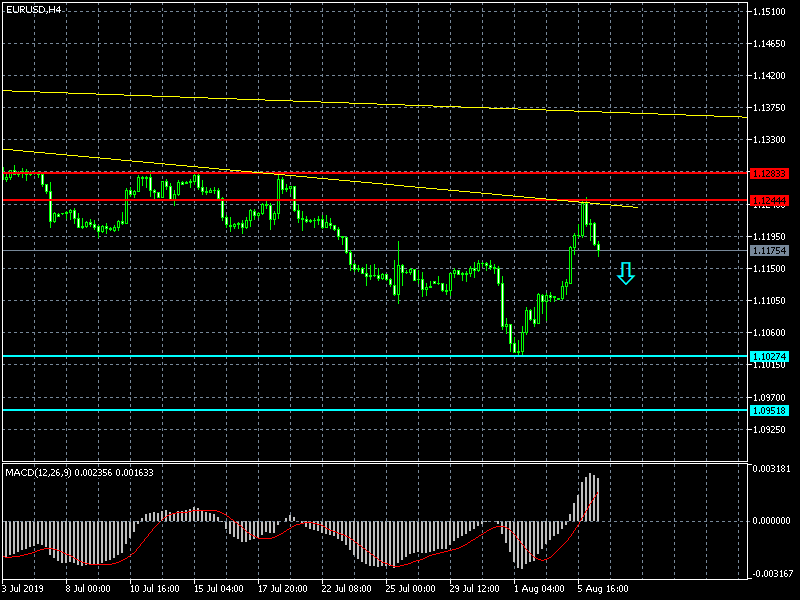Click the 29 Jul 12:00 time label

click(x=475, y=588)
